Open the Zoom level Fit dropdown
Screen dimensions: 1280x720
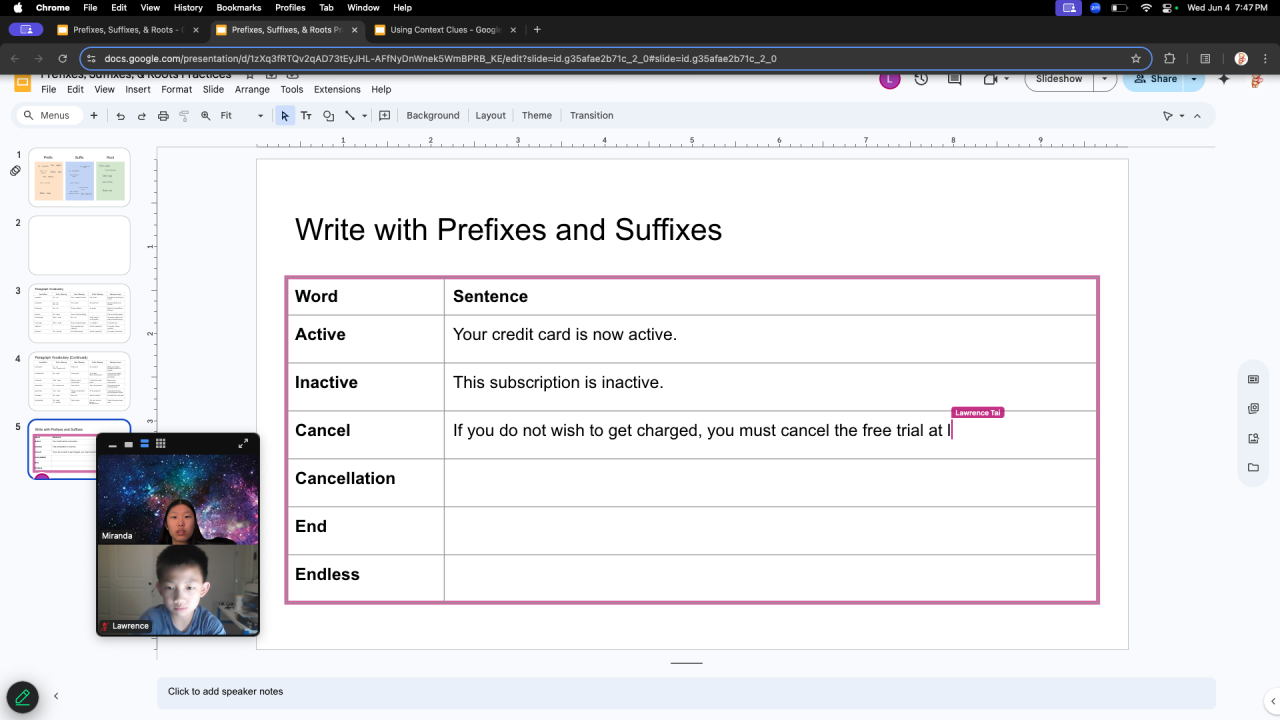click(x=242, y=116)
